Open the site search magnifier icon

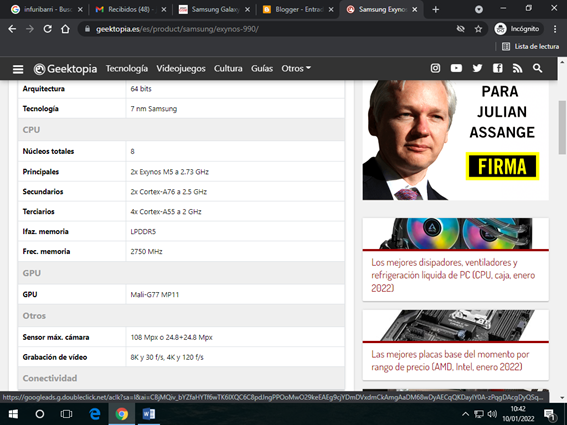(537, 68)
